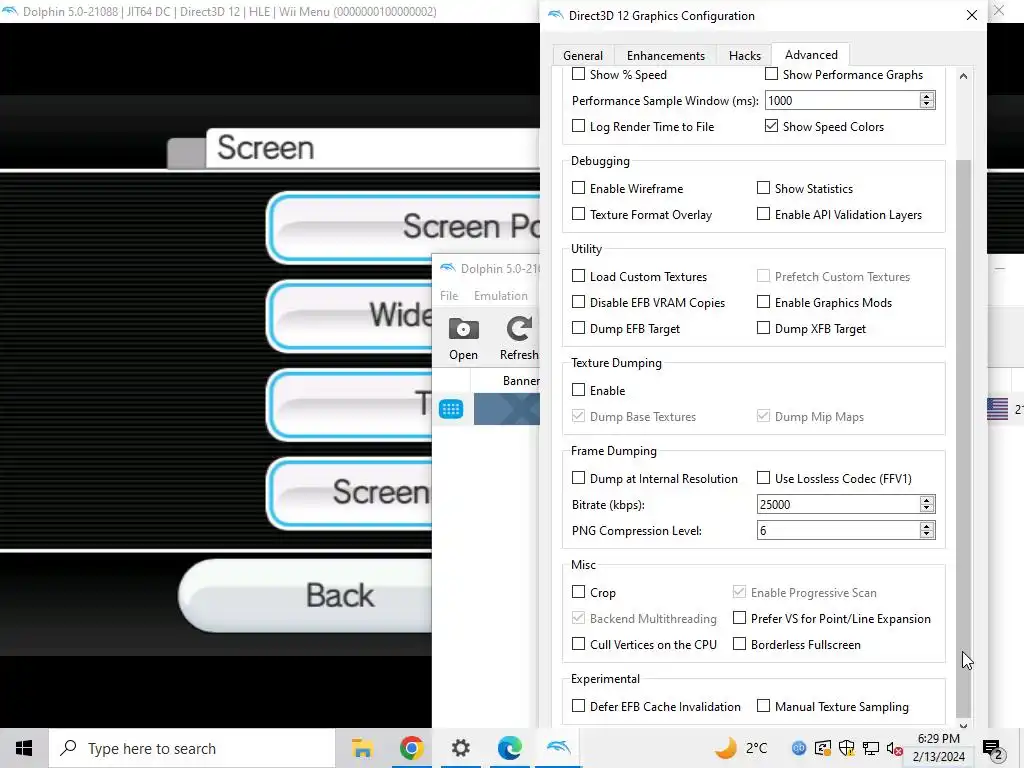
Task: Click the scroll up arrow in settings
Action: click(x=964, y=76)
